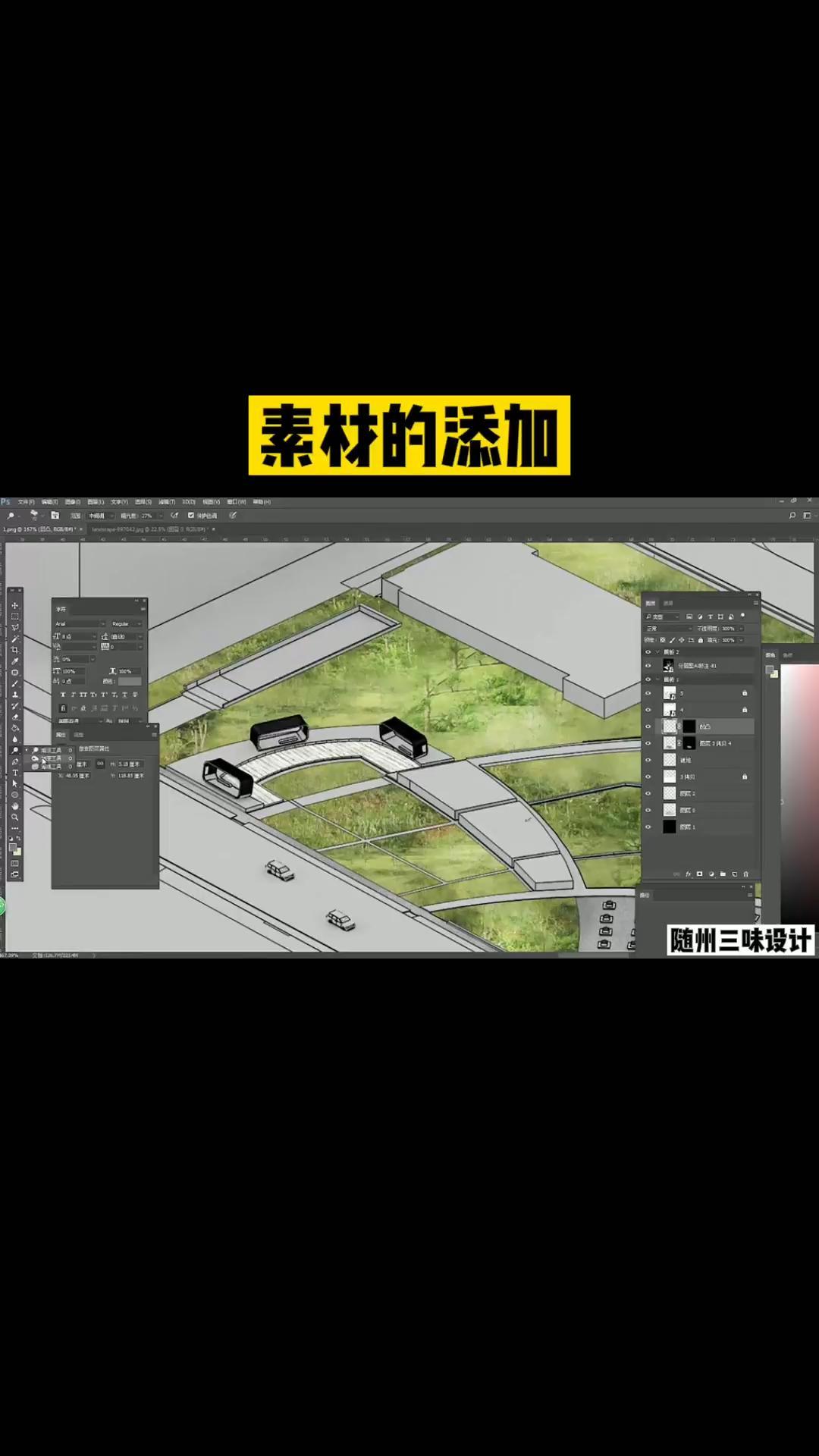Open the 文件(F) menu
The width and height of the screenshot is (819, 1456).
tap(26, 502)
